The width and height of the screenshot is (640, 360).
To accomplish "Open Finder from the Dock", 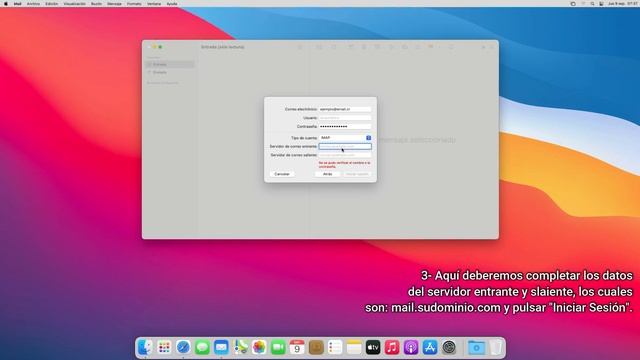I will (x=144, y=347).
